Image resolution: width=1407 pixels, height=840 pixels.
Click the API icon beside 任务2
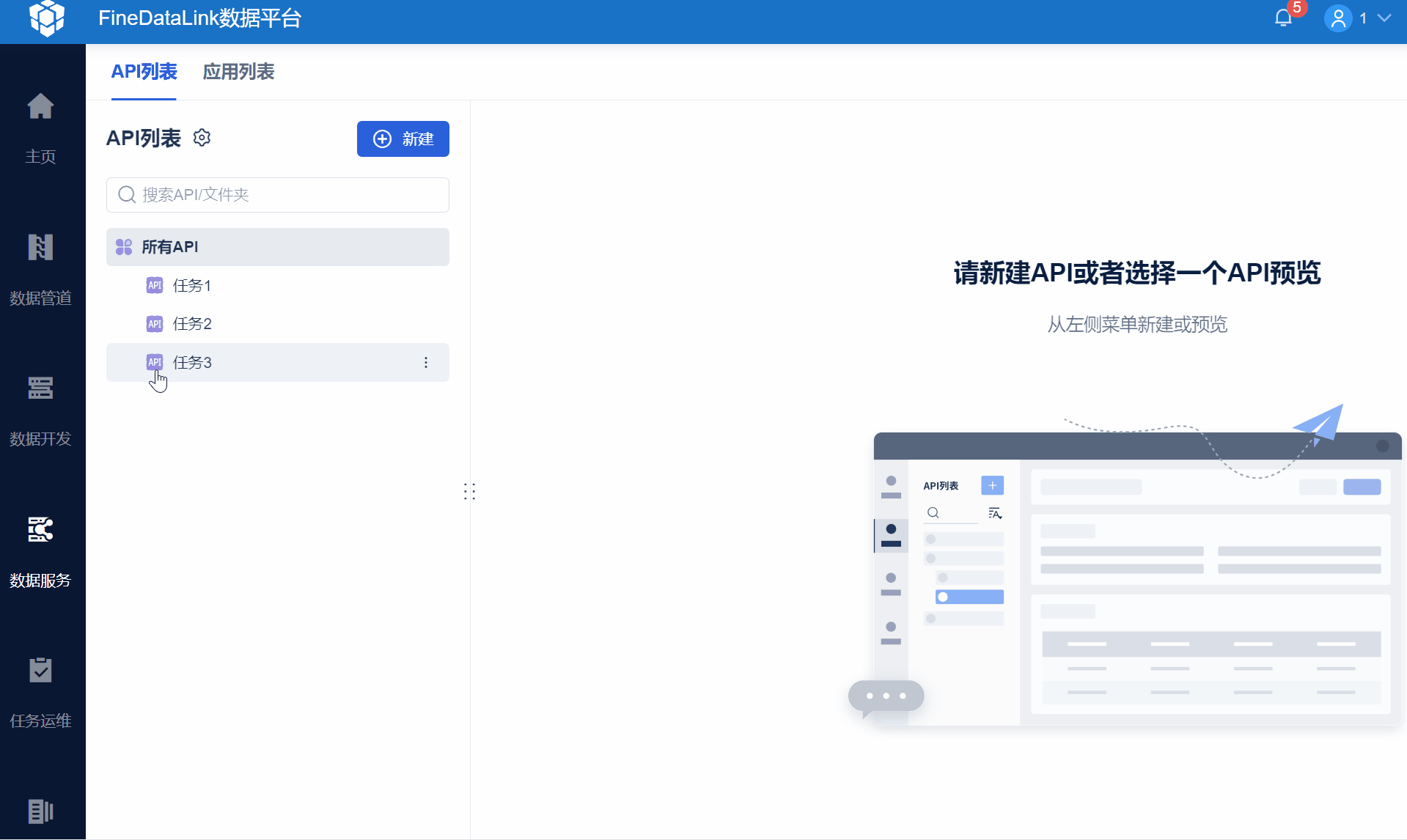[x=155, y=324]
